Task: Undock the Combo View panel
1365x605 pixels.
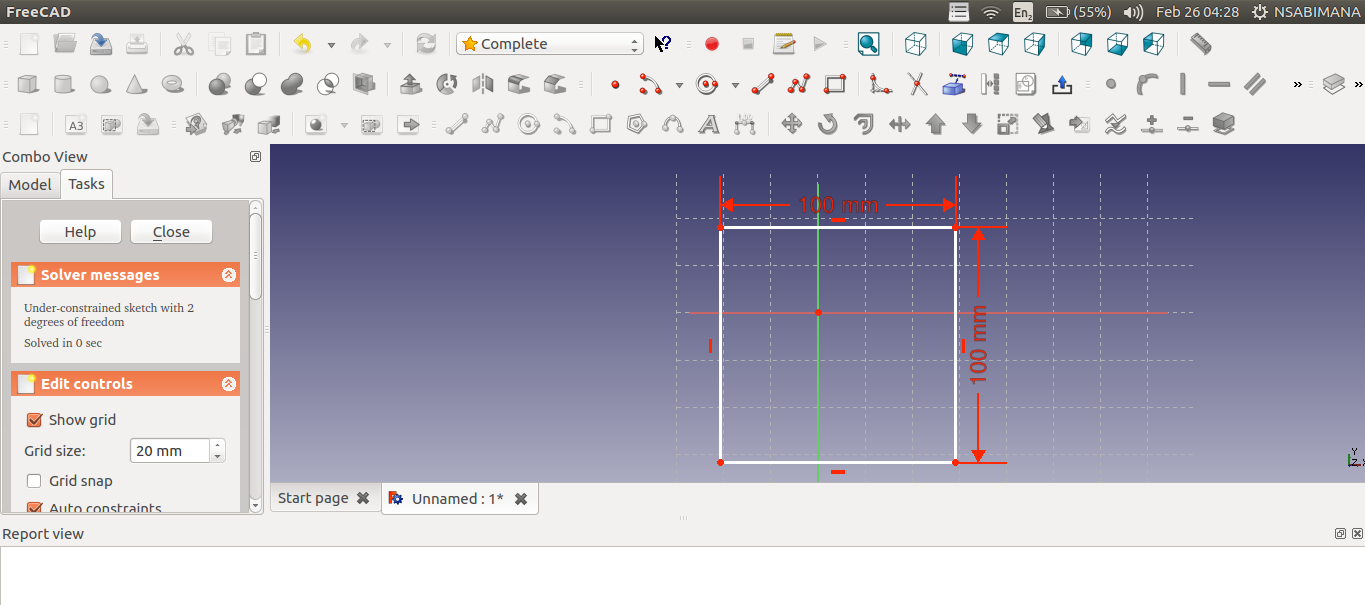Action: click(x=255, y=157)
